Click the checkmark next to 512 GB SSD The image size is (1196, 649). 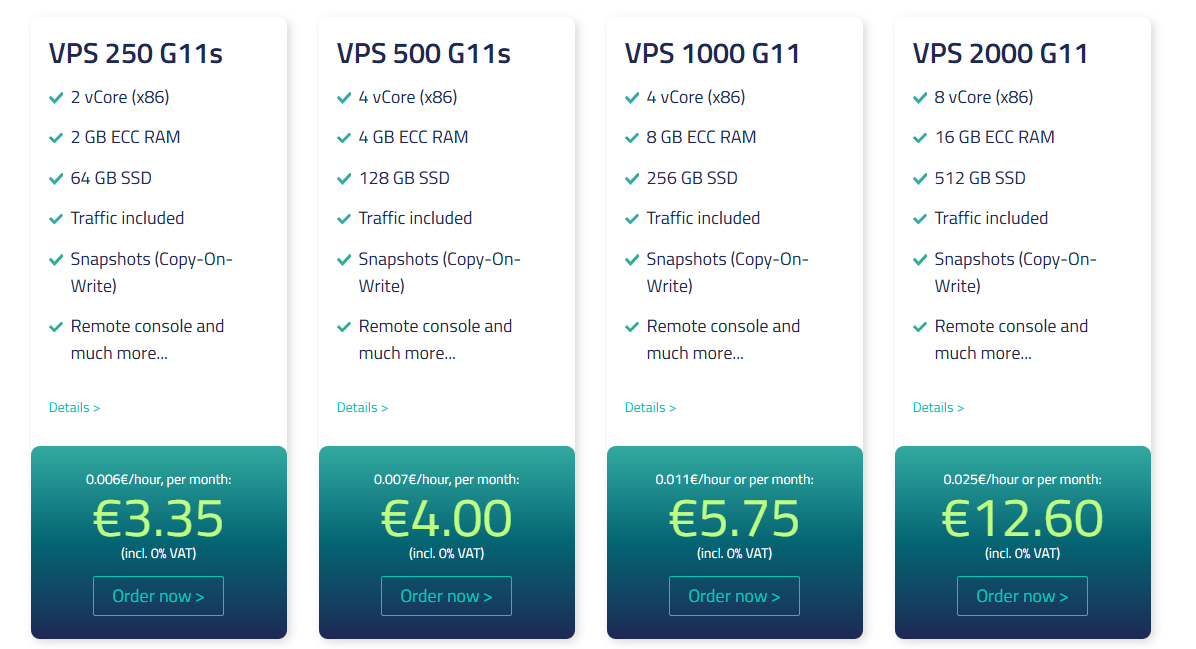pyautogui.click(x=920, y=179)
